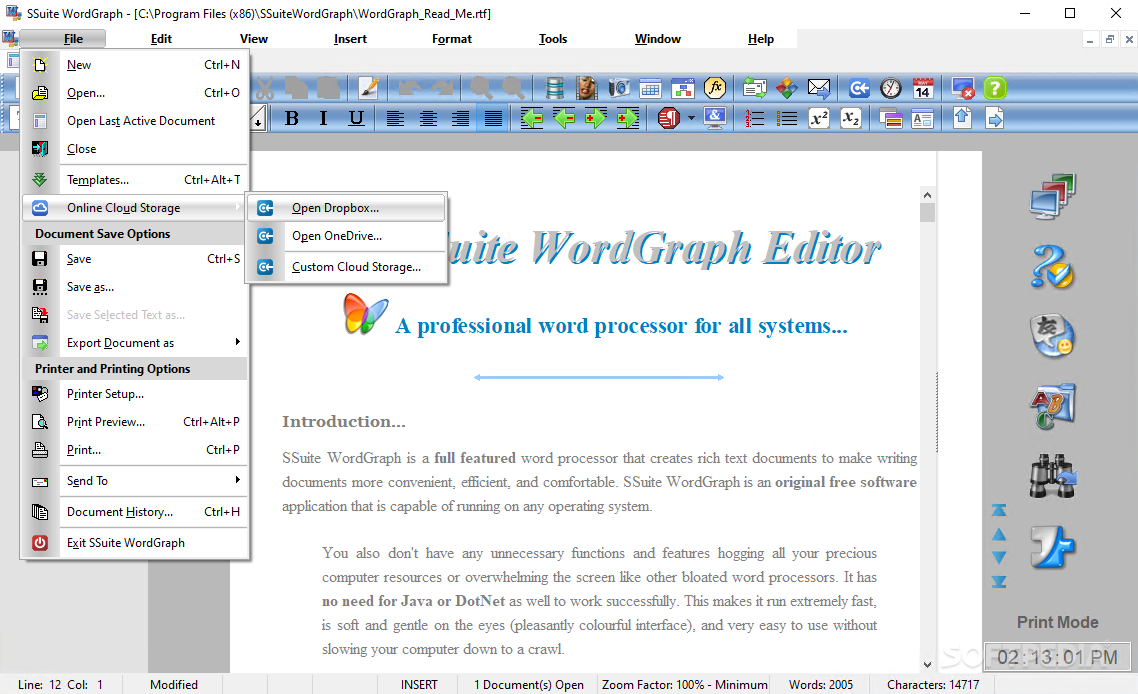Viewport: 1138px width, 694px height.
Task: Open the Help menu
Action: coord(761,39)
